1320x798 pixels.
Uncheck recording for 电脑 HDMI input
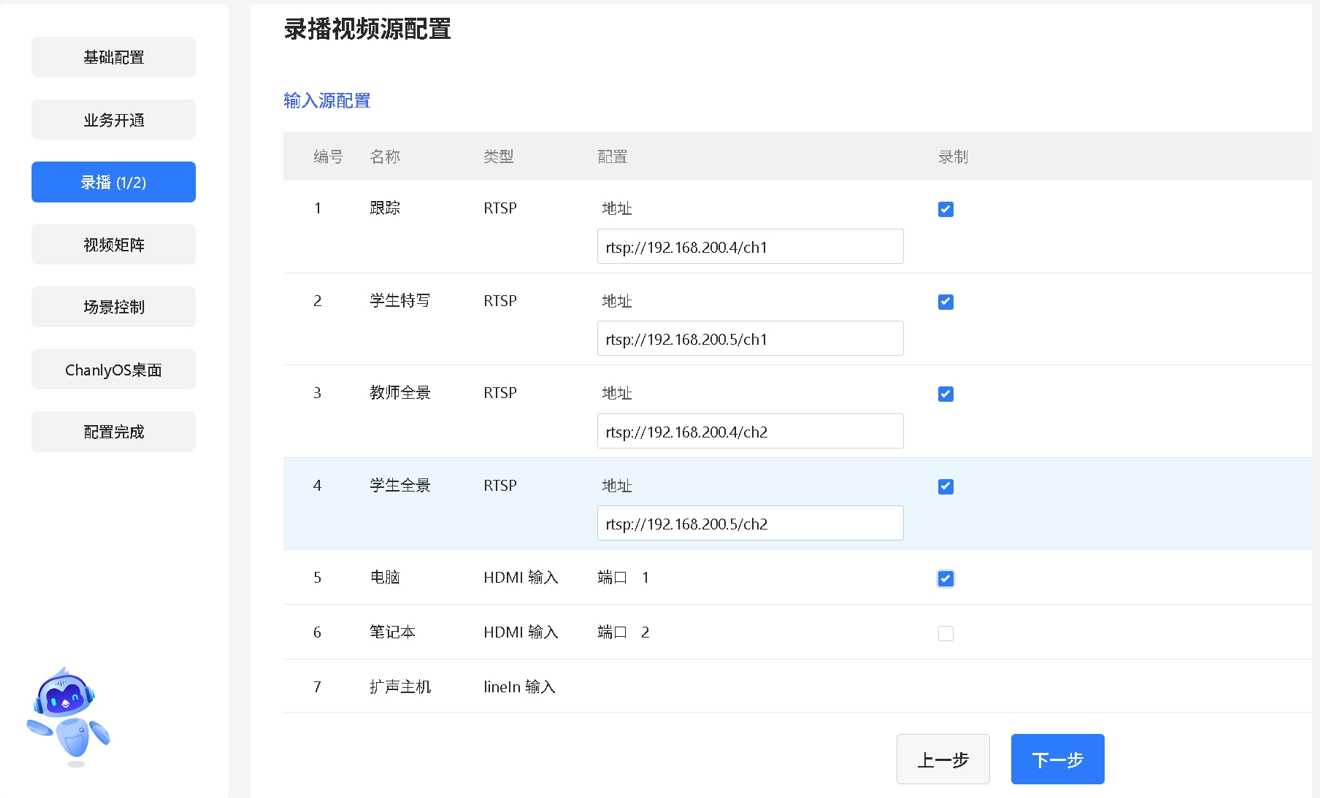pyautogui.click(x=945, y=579)
